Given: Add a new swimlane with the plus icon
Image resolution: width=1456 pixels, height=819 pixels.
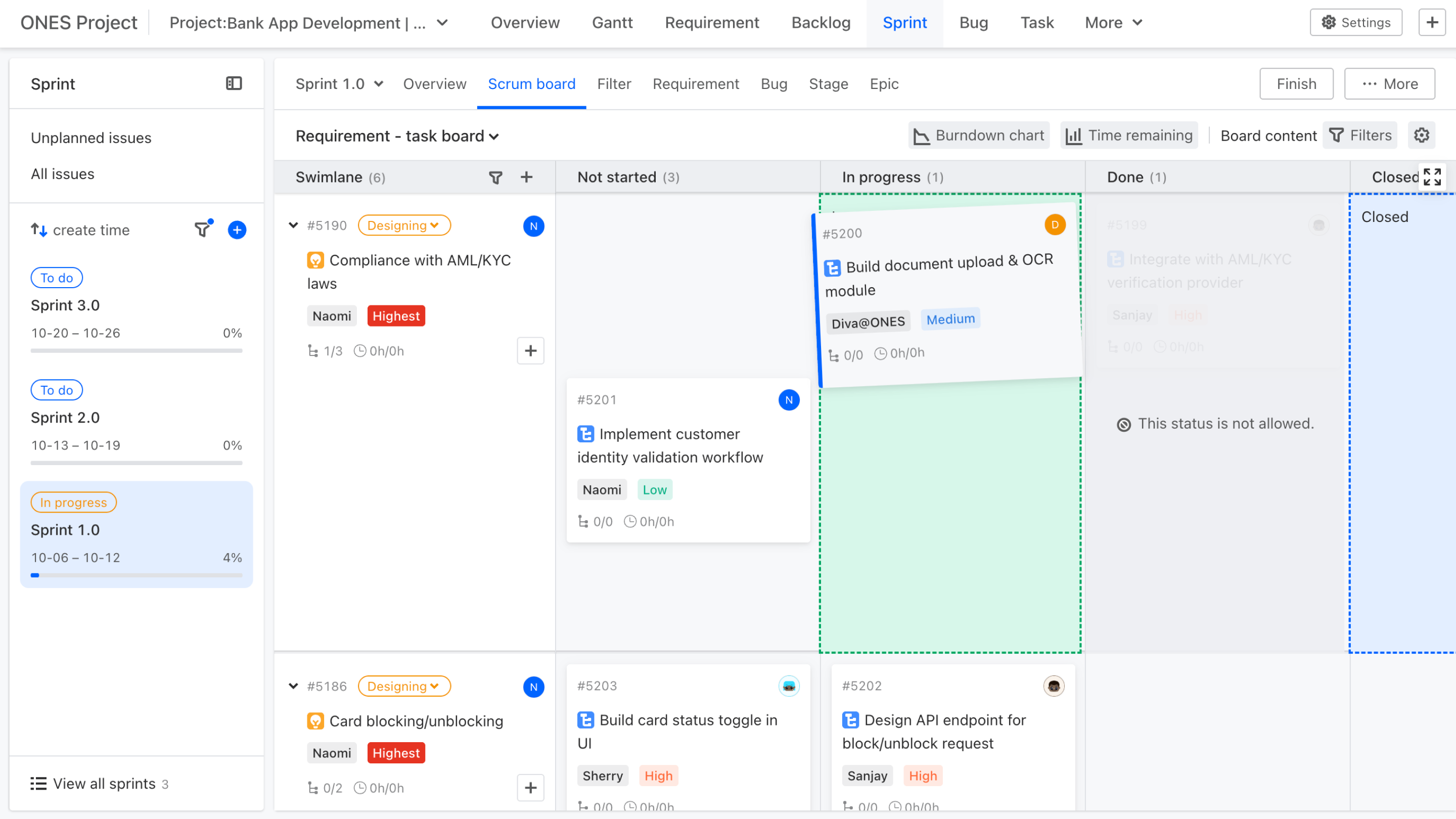Looking at the screenshot, I should coord(526,177).
